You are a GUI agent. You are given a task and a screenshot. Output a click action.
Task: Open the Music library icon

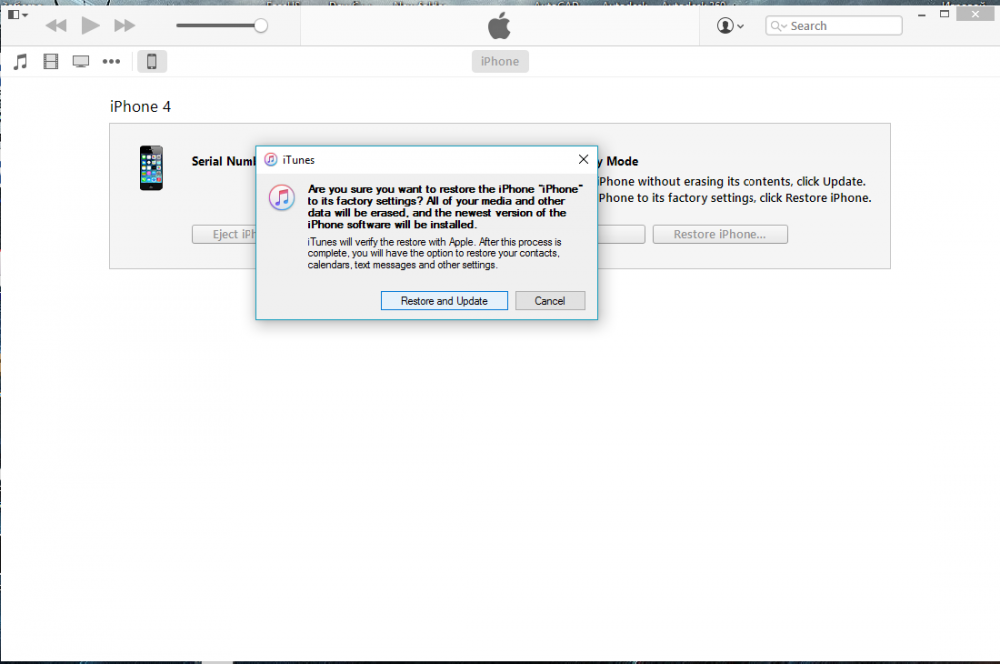(x=20, y=62)
